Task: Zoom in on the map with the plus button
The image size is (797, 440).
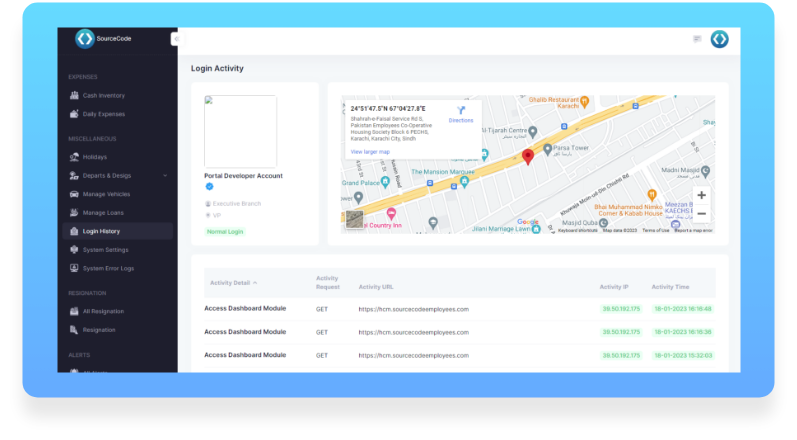Action: coord(701,195)
